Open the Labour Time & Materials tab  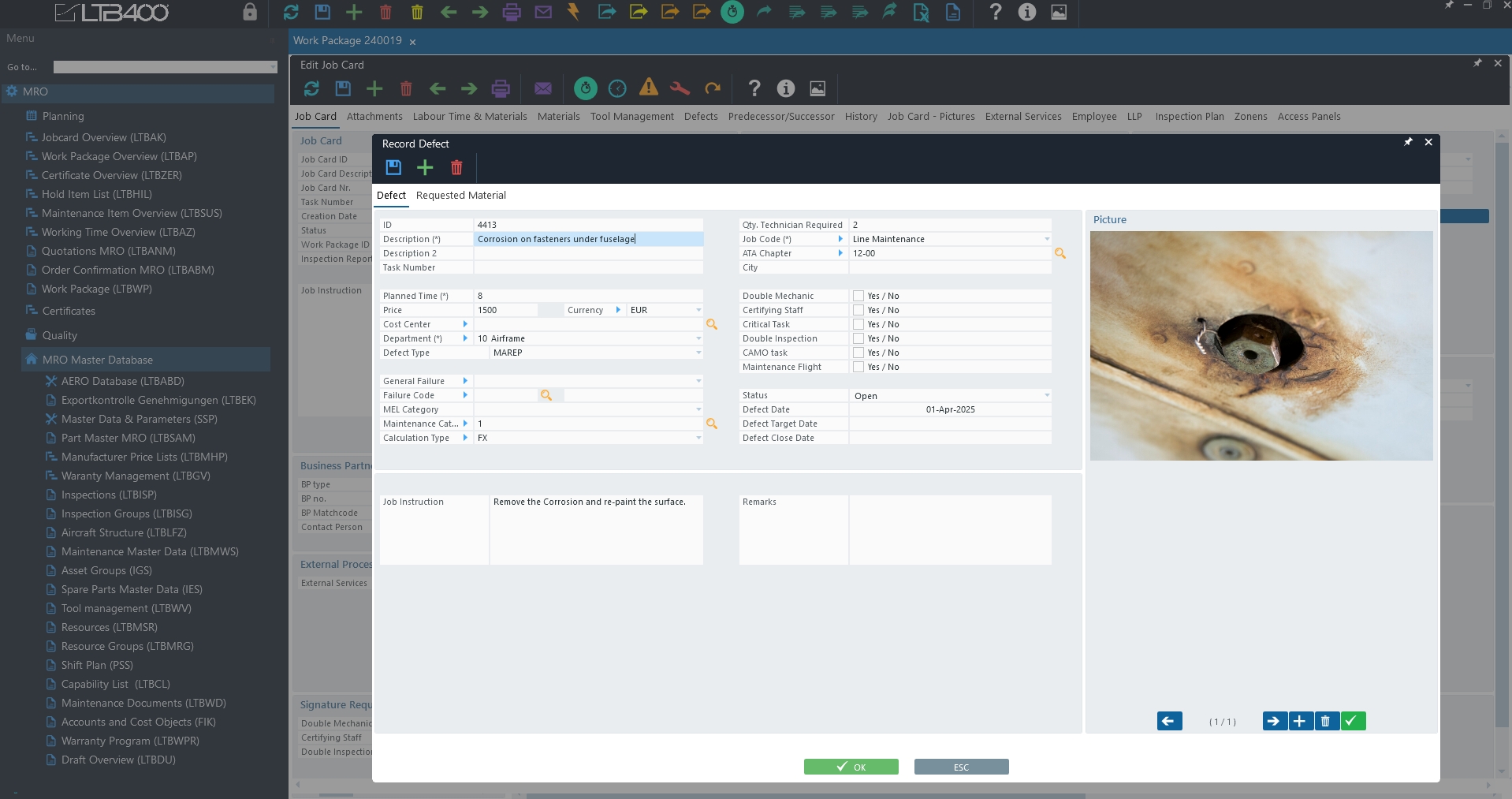(x=470, y=117)
